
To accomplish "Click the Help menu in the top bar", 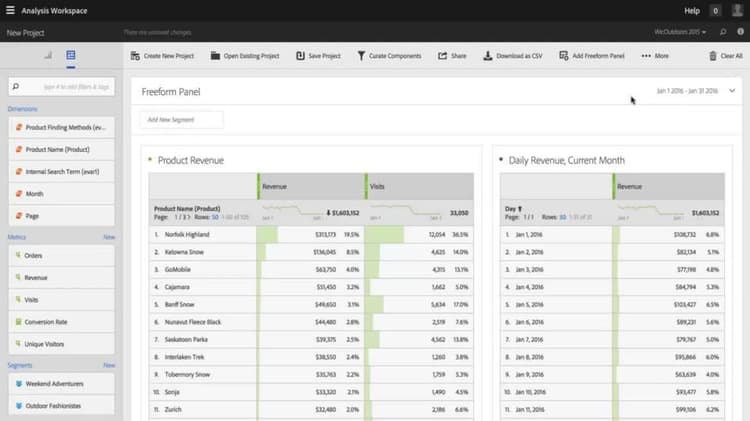I will [x=692, y=11].
